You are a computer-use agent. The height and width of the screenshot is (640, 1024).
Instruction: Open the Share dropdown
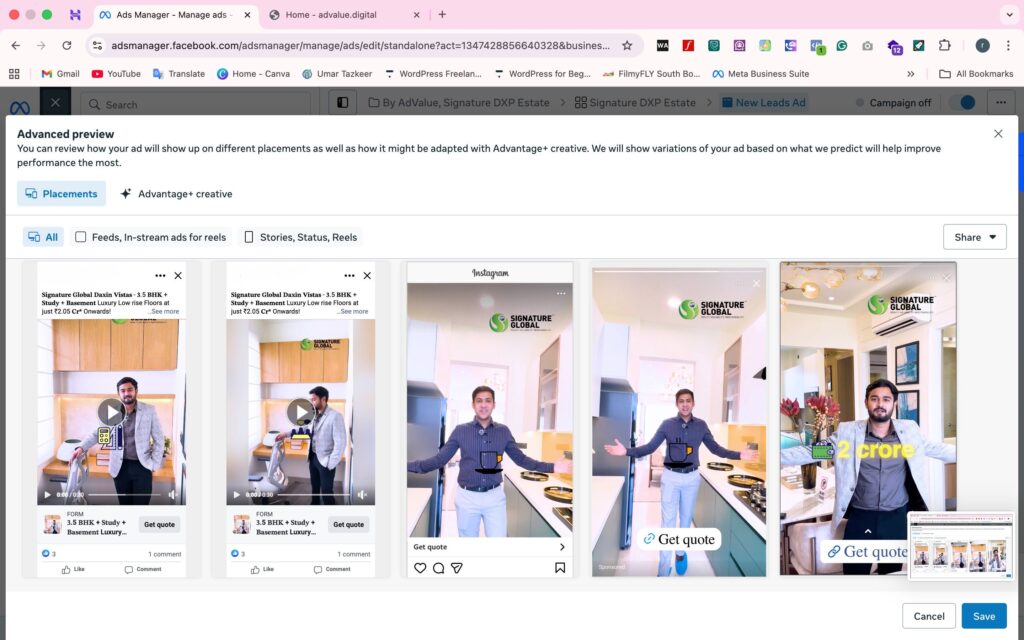(974, 237)
